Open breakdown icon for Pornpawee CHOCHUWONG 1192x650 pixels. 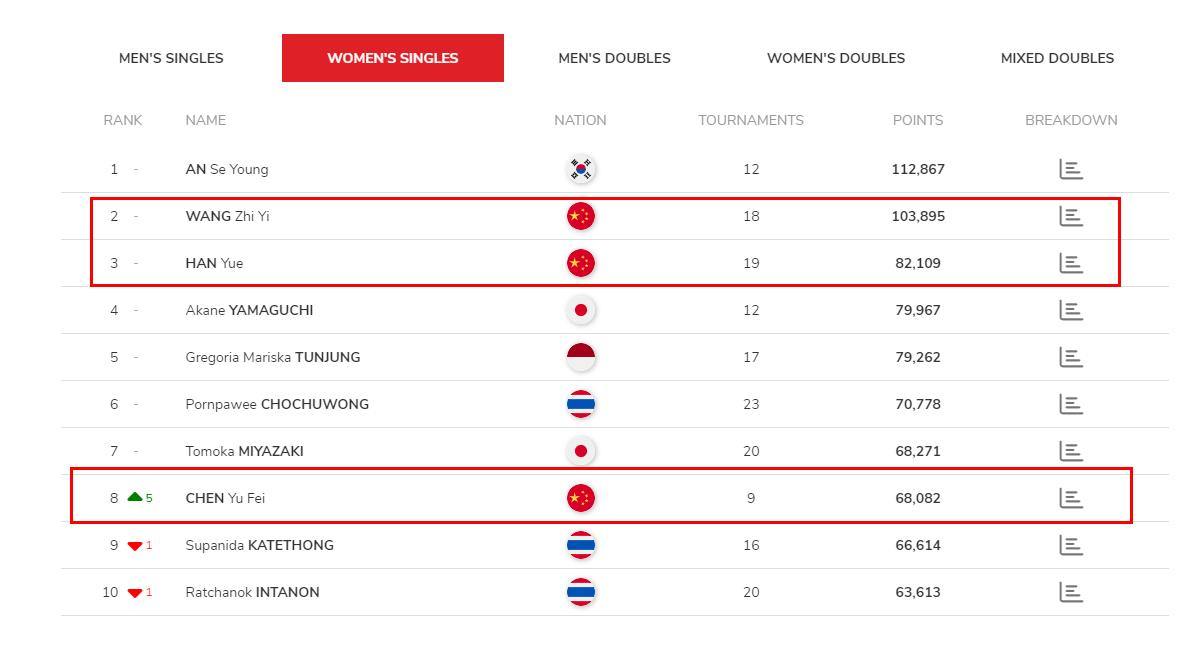pyautogui.click(x=1070, y=404)
